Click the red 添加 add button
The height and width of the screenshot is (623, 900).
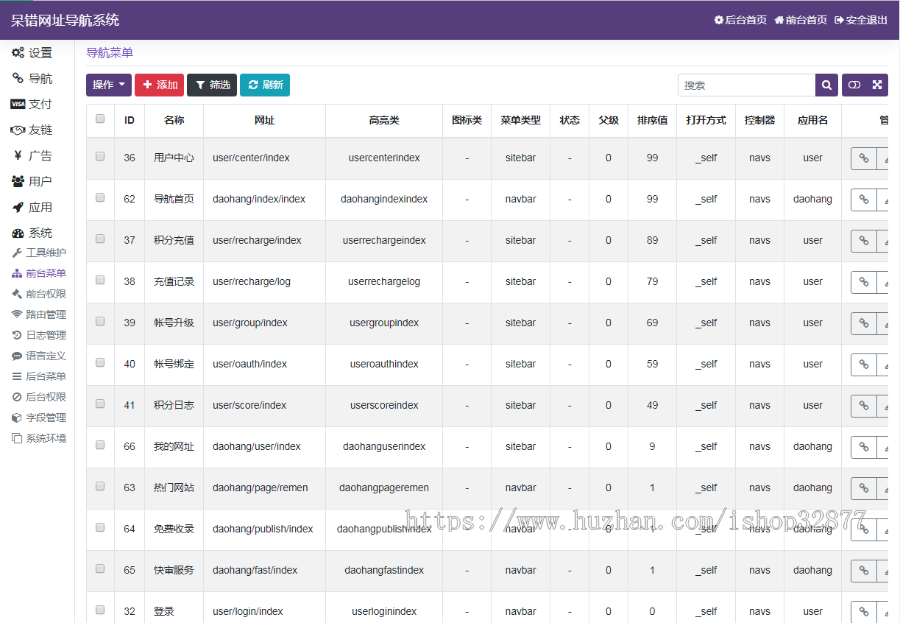(160, 85)
